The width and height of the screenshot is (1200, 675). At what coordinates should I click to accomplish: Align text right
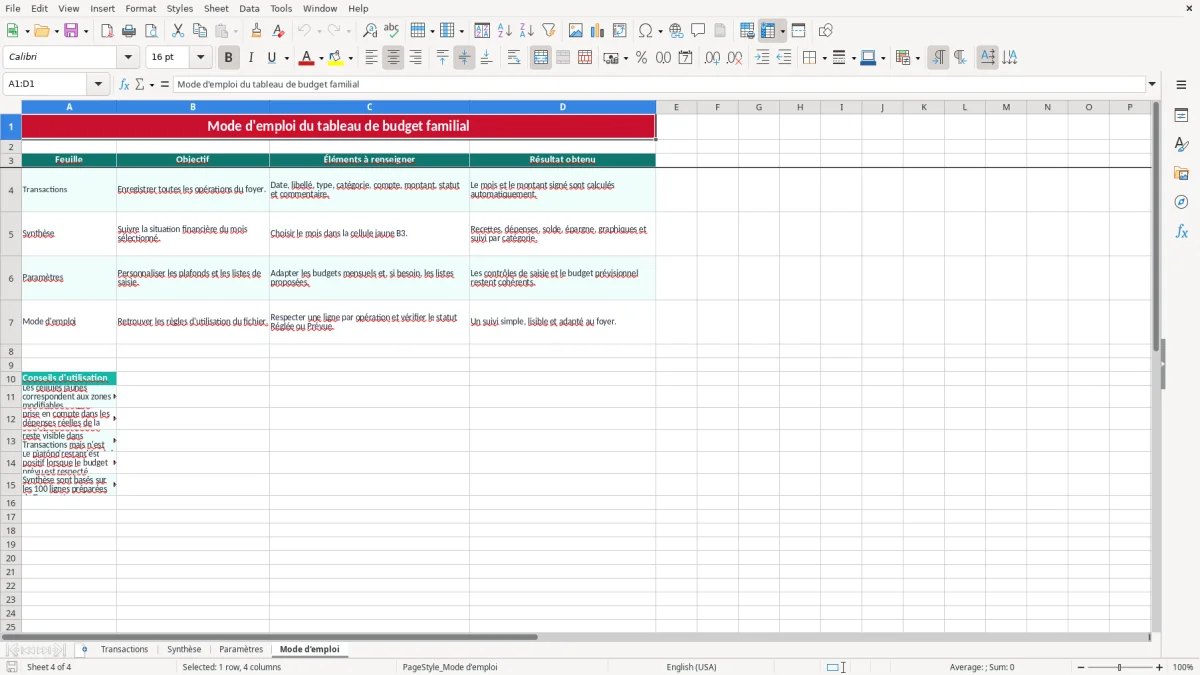pos(415,58)
